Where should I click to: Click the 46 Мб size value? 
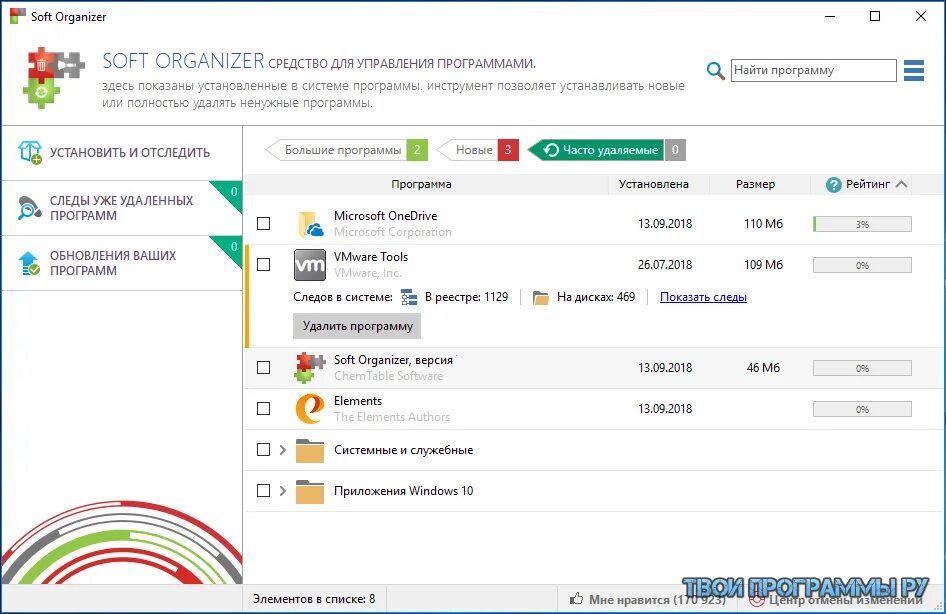(763, 367)
